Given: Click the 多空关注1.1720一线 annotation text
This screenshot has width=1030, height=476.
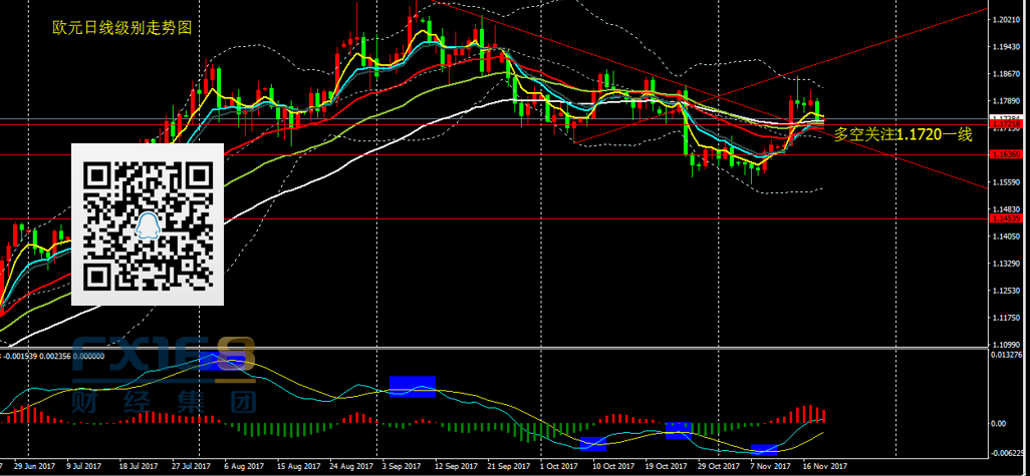Looking at the screenshot, I should click(x=902, y=134).
